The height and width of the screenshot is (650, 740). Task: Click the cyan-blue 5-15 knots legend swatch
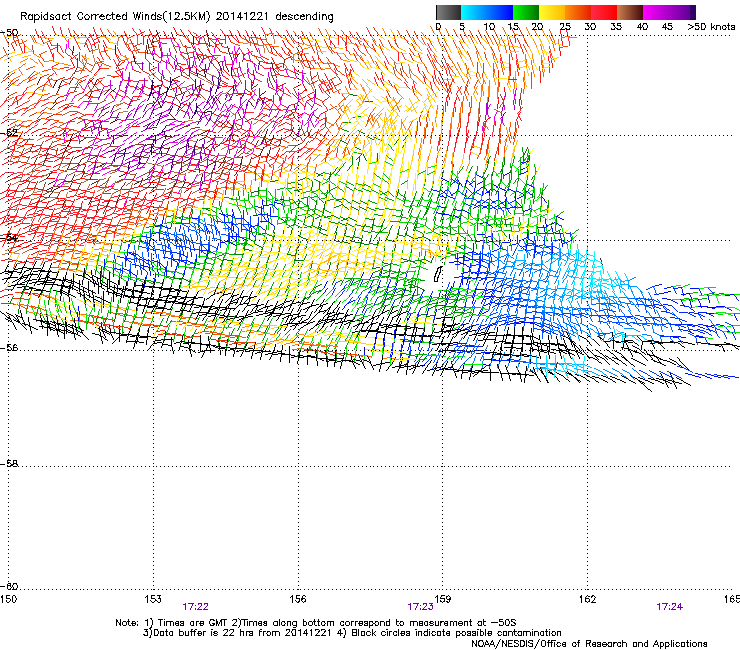487,12
